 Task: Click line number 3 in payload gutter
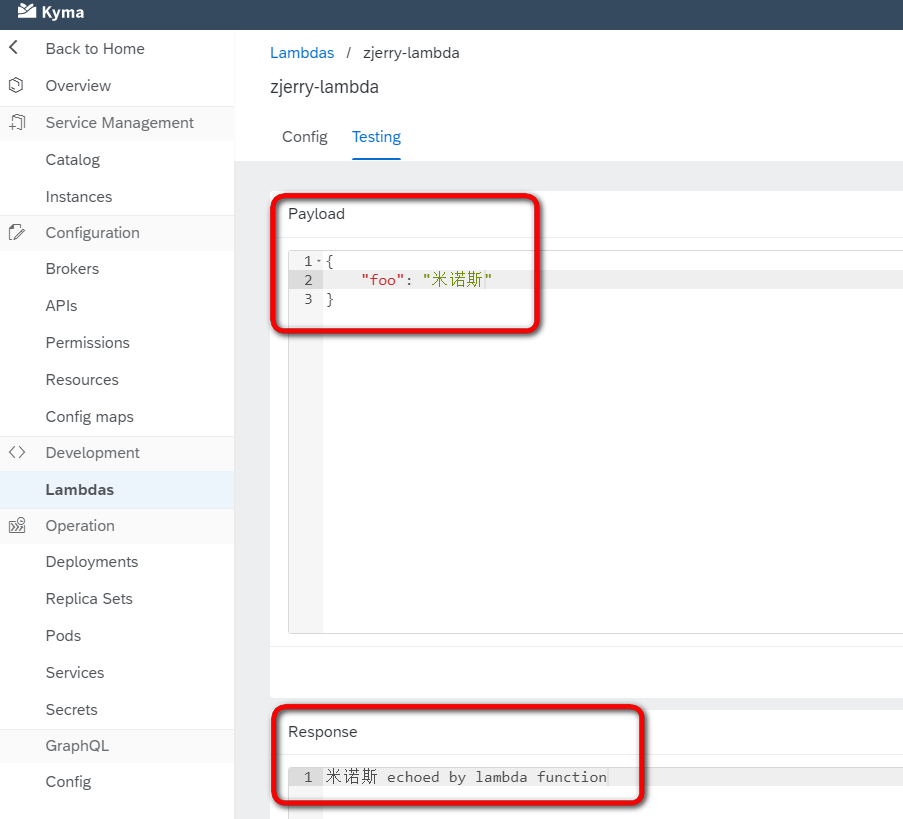point(308,299)
